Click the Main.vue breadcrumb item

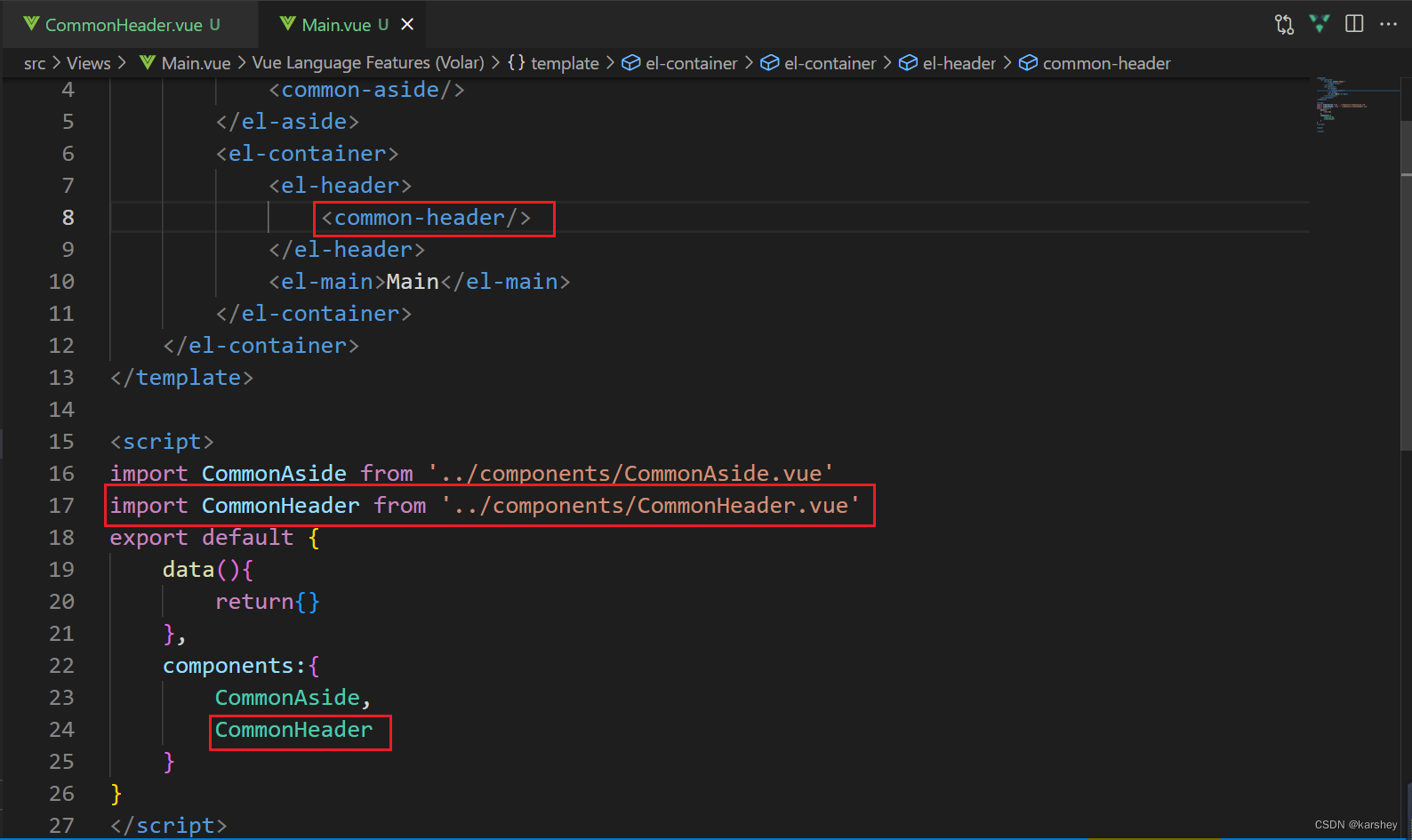click(196, 63)
